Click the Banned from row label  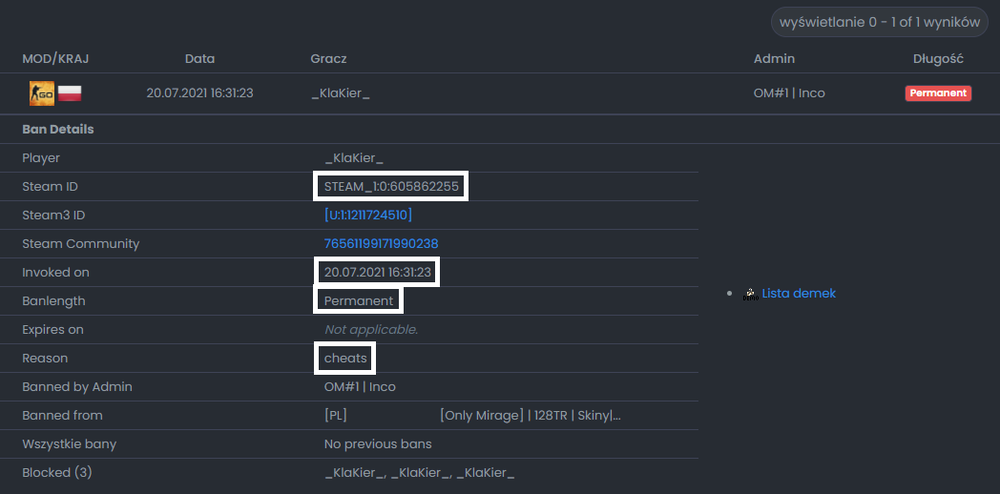coord(62,416)
